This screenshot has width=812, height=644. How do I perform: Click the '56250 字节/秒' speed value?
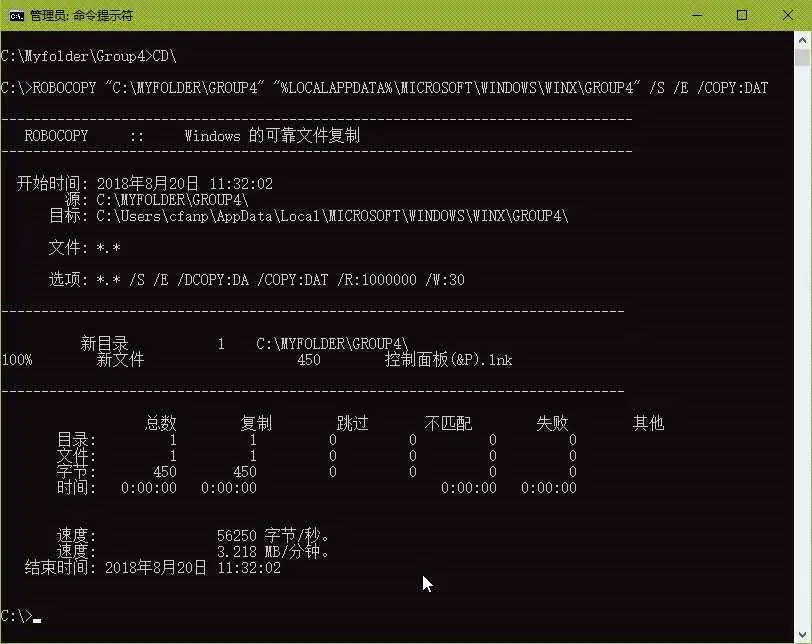273,535
